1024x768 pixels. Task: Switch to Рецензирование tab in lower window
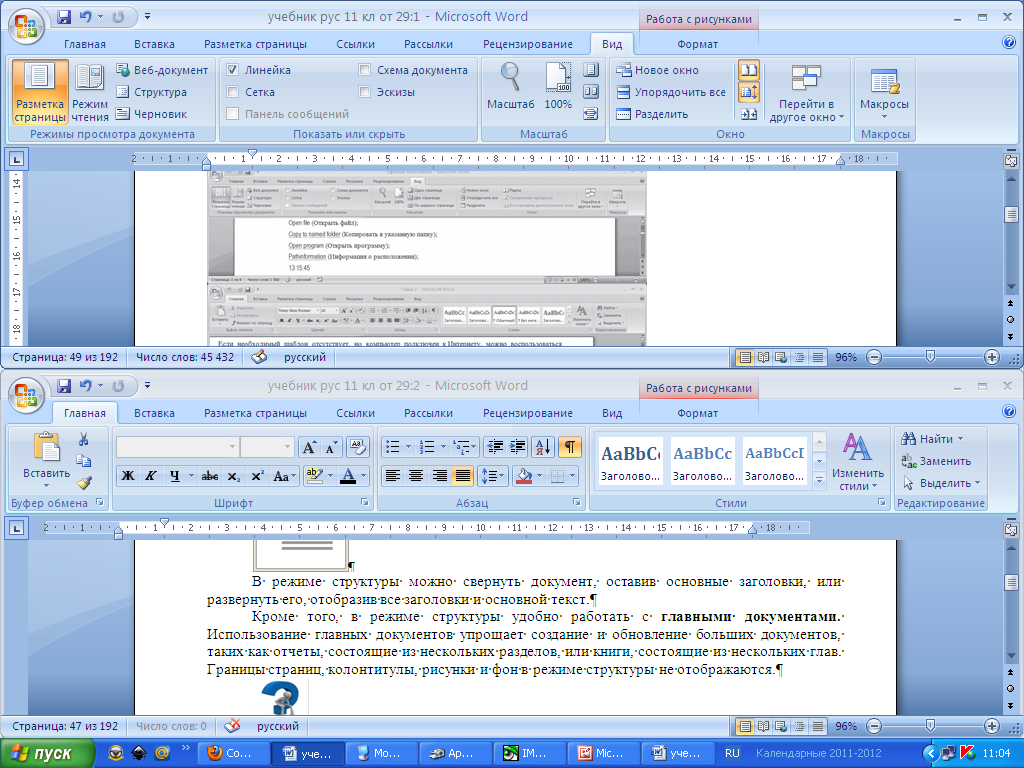tap(528, 413)
